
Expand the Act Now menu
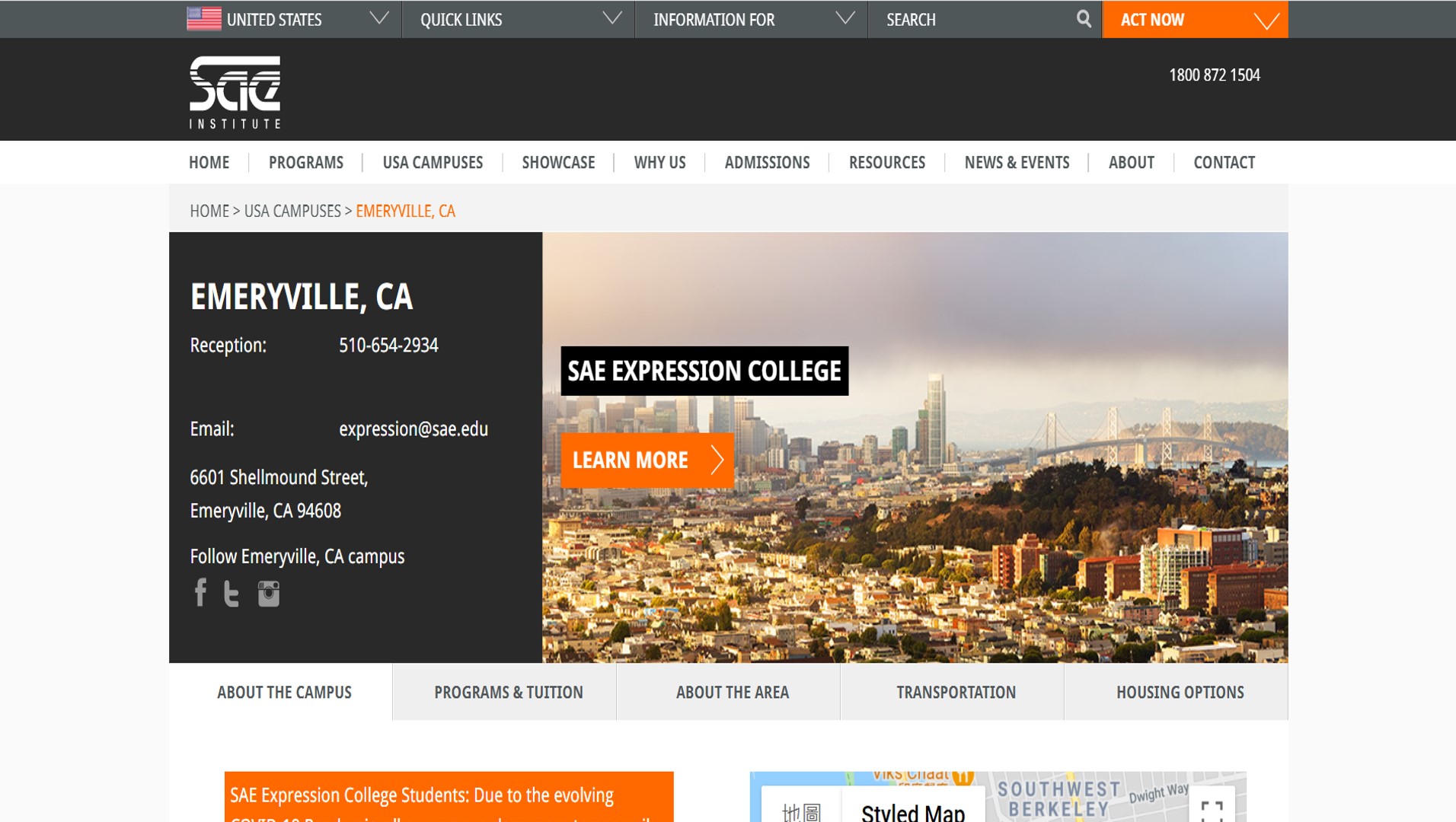point(1266,21)
